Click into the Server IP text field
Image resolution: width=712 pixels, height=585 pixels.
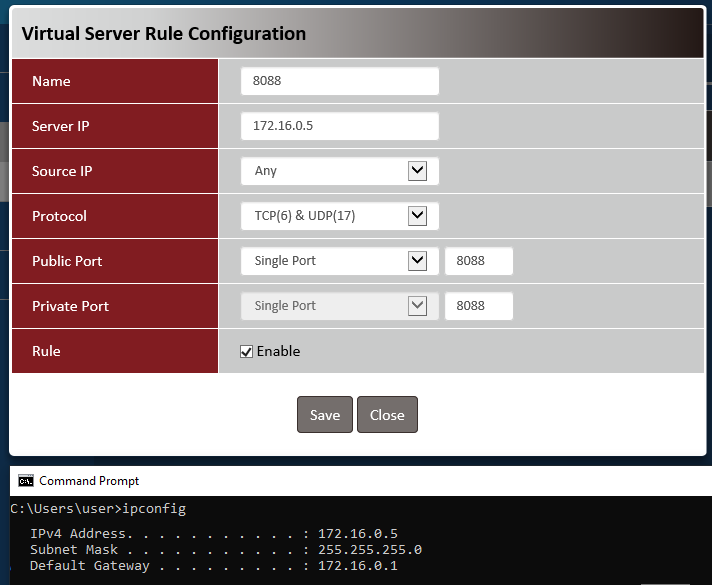pyautogui.click(x=339, y=126)
